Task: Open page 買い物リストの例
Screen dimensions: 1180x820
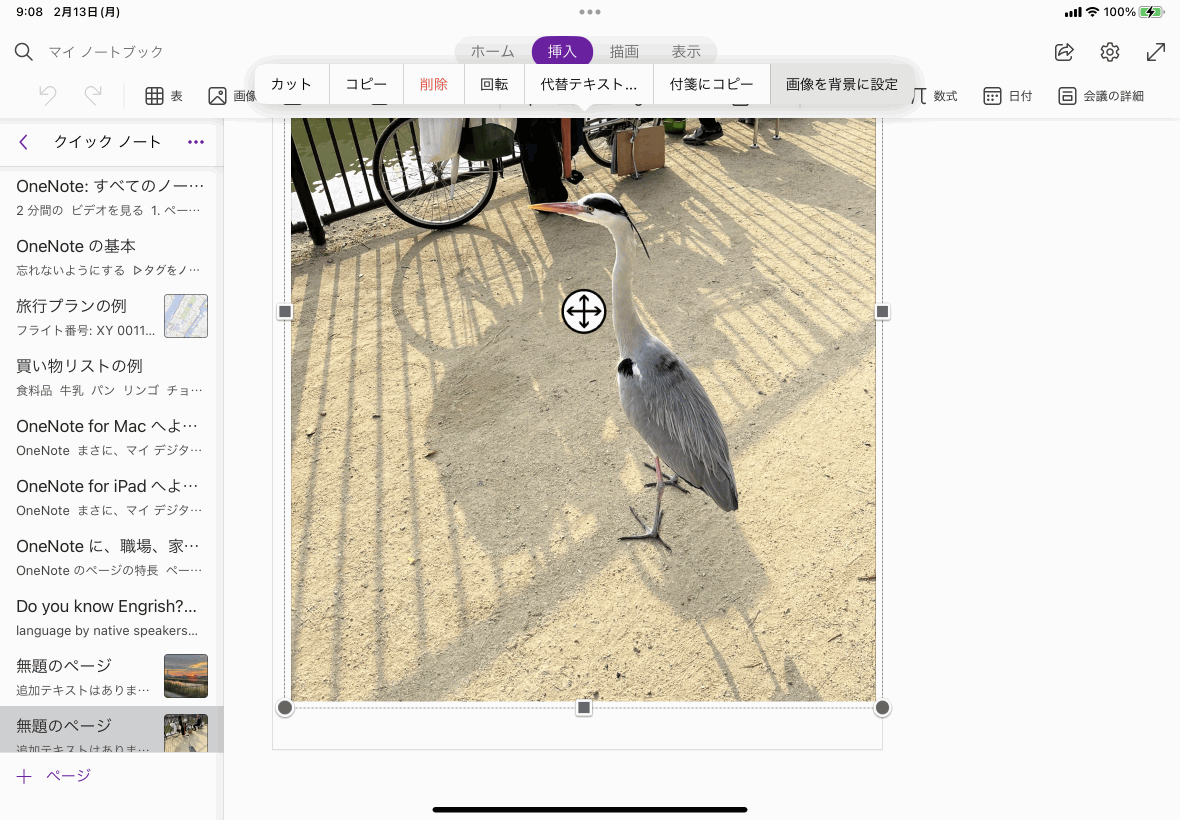Action: coord(111,377)
